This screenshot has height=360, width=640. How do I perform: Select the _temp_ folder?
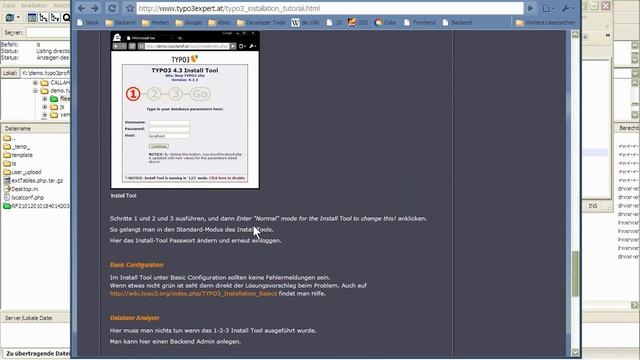pyautogui.click(x=16, y=147)
